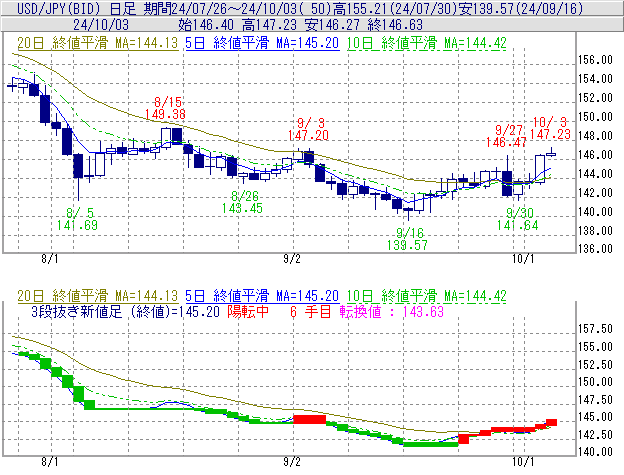Screen dimensions: 624x475
Task: Click the 20日 MA=144.13 legend in lower chart
Action: pos(98,296)
